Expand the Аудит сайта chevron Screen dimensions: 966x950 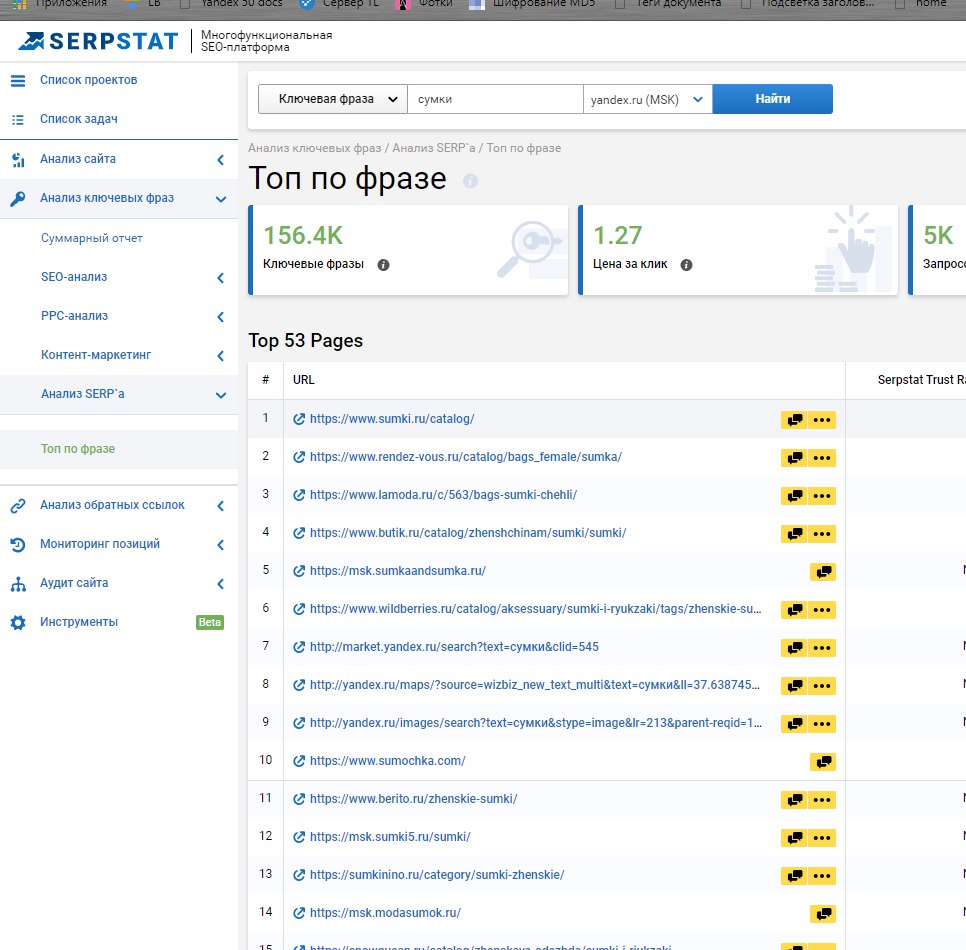pyautogui.click(x=221, y=584)
